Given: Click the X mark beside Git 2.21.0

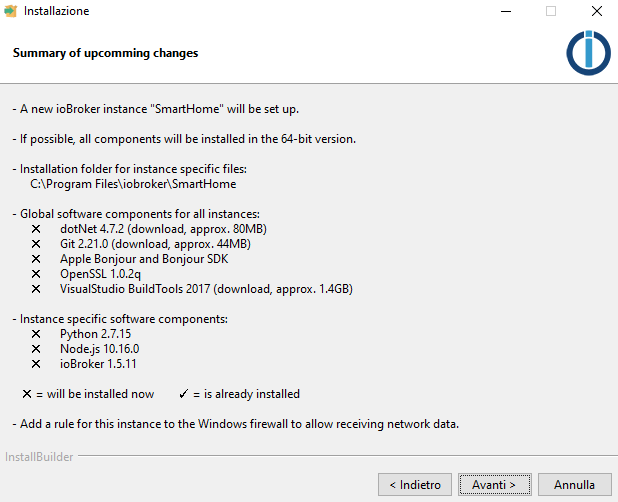Looking at the screenshot, I should point(36,244).
